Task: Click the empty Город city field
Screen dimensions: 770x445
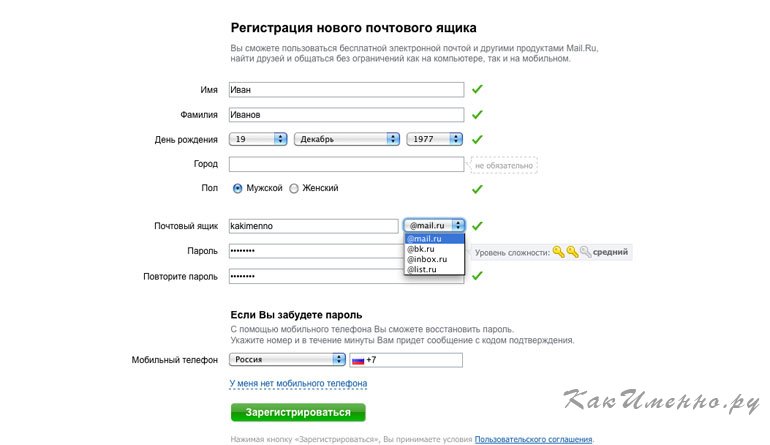Action: click(346, 164)
